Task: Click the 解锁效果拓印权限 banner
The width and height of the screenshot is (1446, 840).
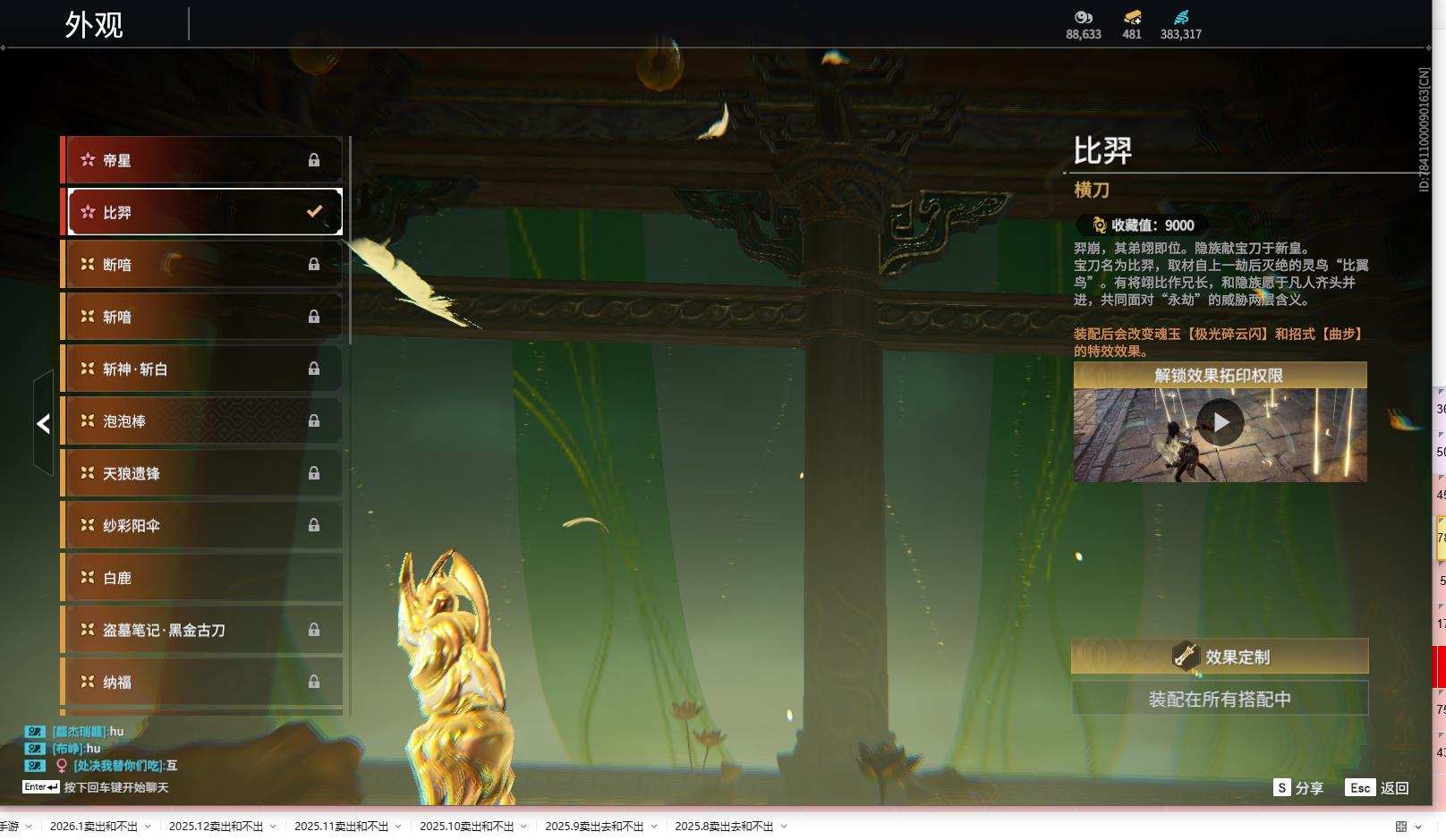Action: (1220, 375)
